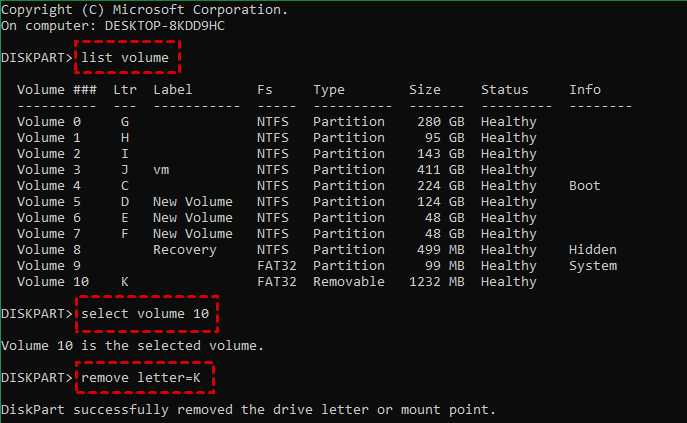687x423 pixels.
Task: Click the 'Status' column header
Action: click(x=505, y=90)
